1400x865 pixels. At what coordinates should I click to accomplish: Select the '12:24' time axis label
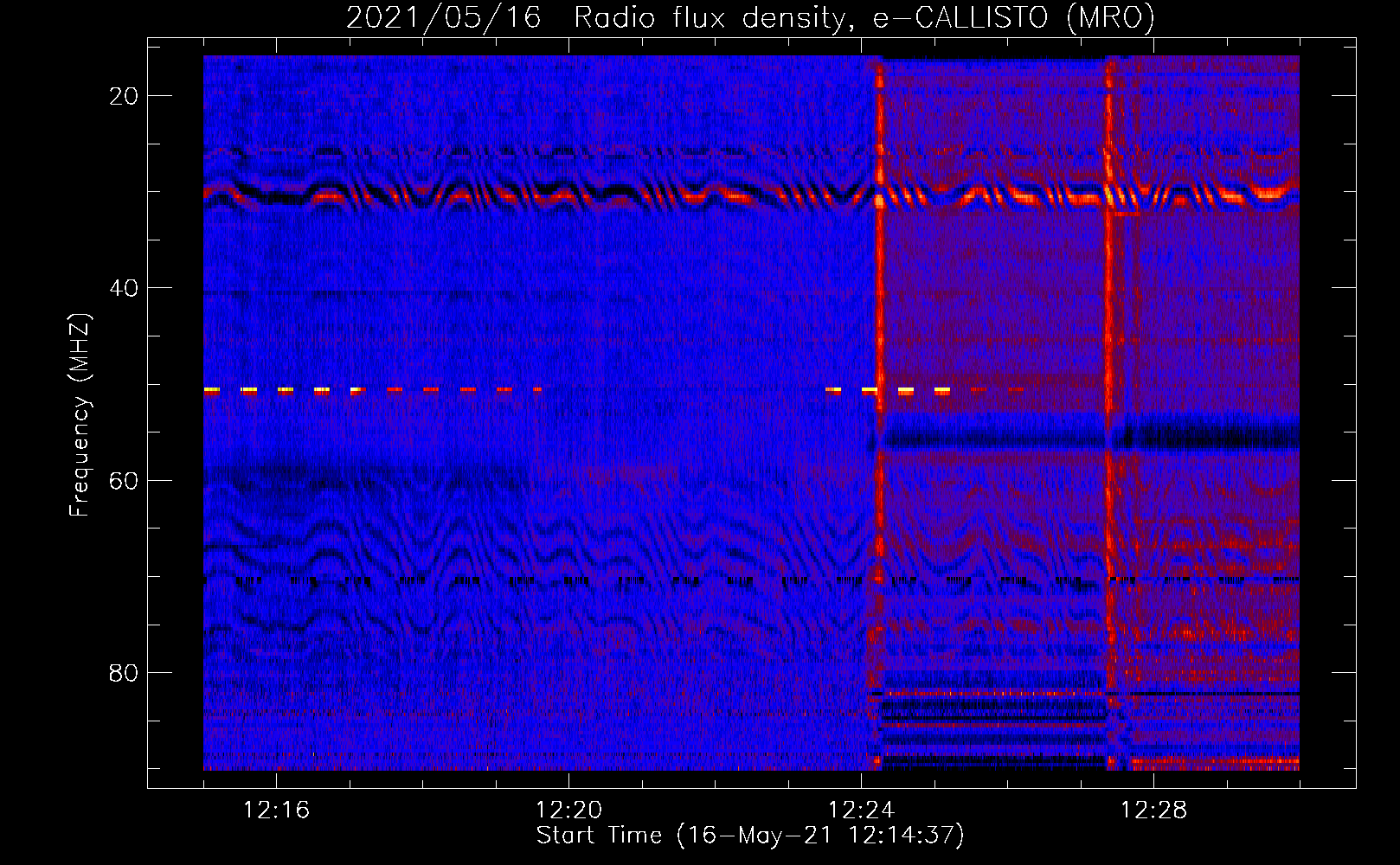tap(861, 811)
